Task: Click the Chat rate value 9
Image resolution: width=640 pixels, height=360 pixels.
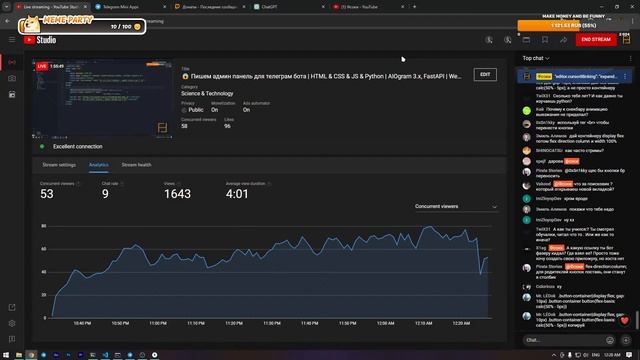Action: coord(105,194)
